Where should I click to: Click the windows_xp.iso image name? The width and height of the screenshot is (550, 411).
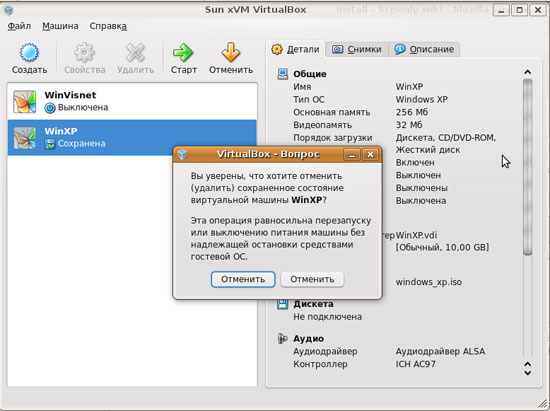tap(429, 282)
